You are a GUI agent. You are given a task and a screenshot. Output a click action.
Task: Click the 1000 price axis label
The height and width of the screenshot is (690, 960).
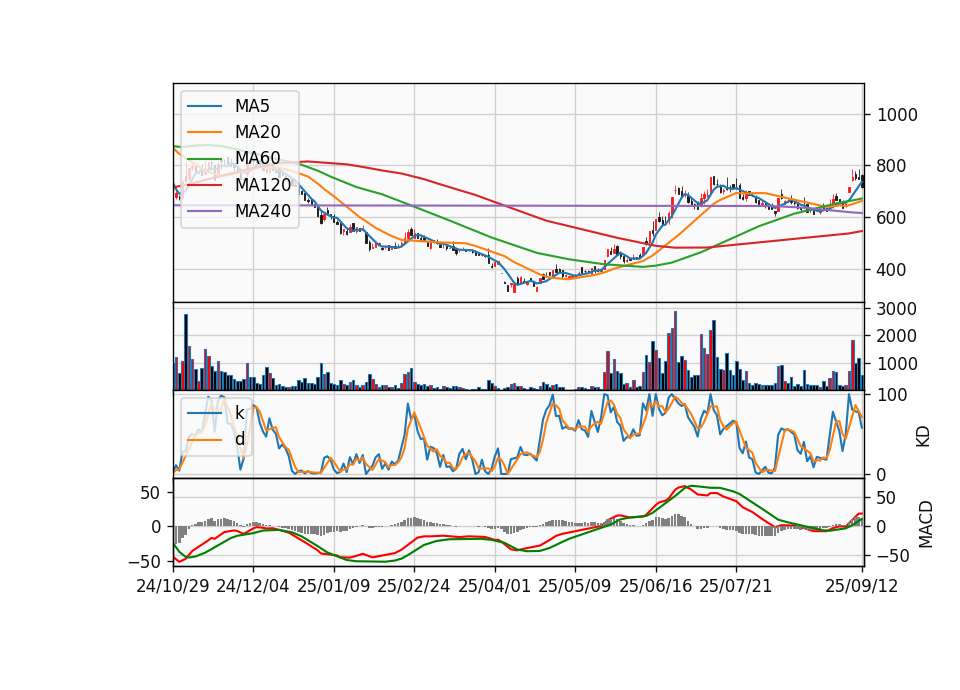pos(898,115)
